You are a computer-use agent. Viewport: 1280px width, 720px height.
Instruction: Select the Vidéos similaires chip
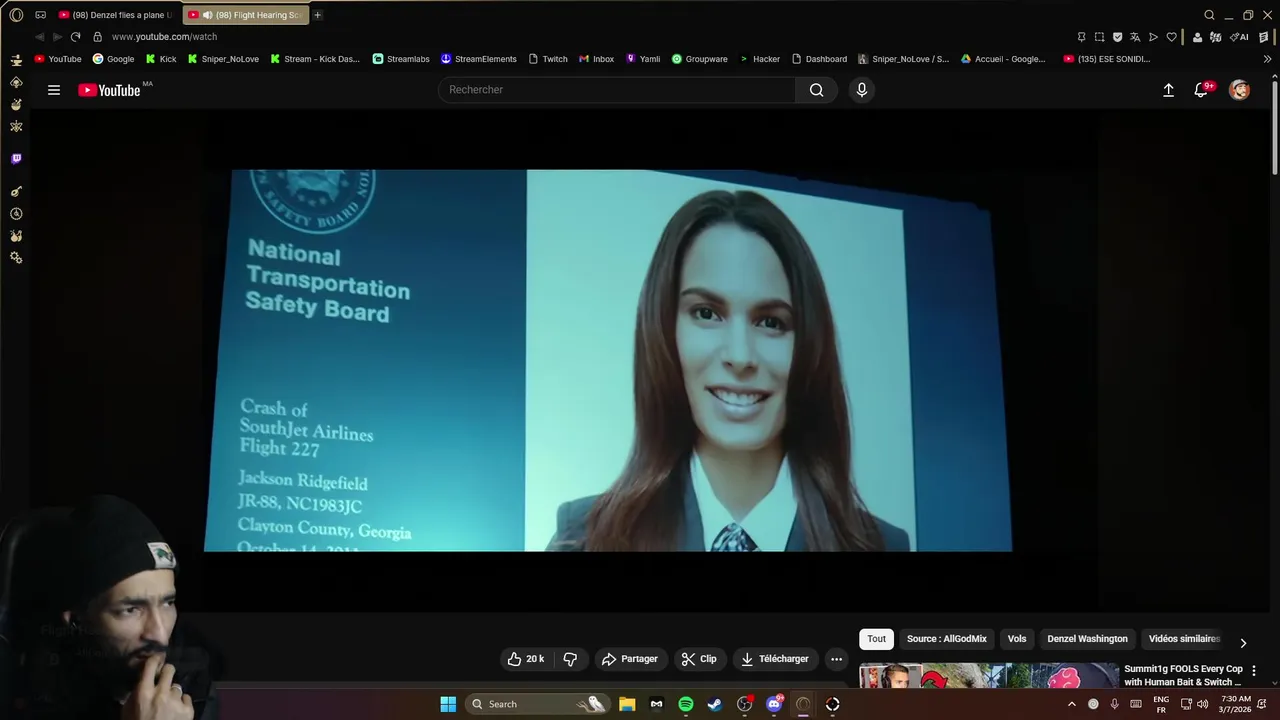(1184, 639)
